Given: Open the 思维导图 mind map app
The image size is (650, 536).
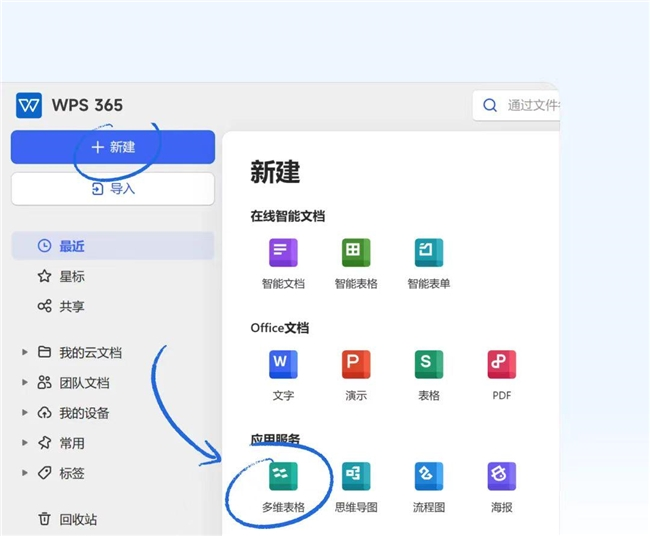Looking at the screenshot, I should tap(355, 477).
